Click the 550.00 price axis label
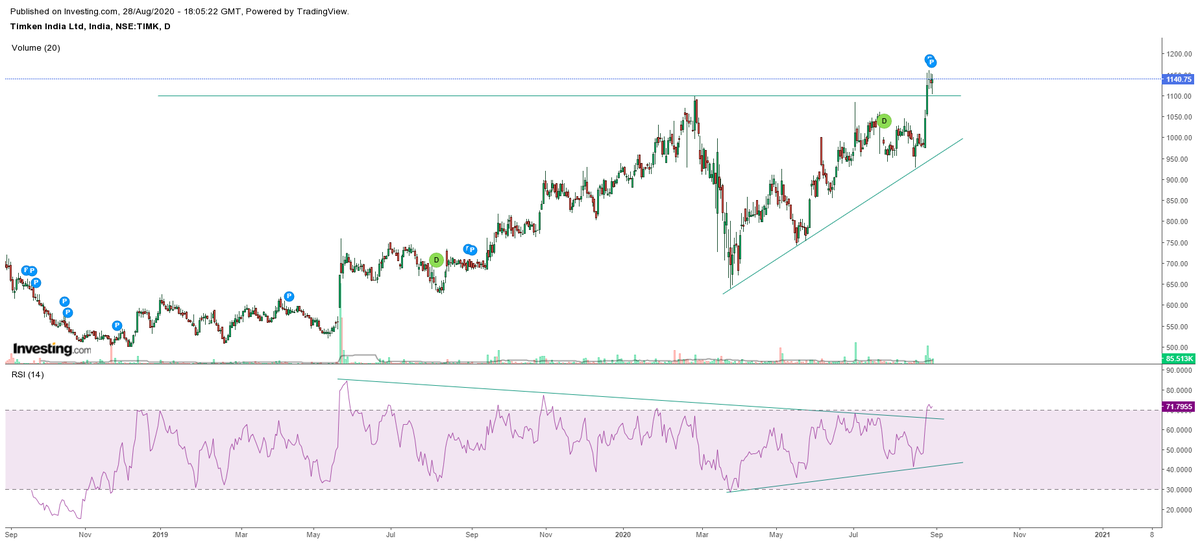The width and height of the screenshot is (1200, 543). [x=1179, y=327]
